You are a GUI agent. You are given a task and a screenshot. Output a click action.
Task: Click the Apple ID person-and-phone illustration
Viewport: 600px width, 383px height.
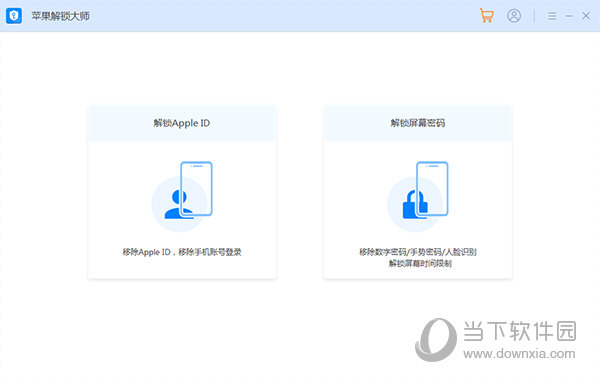182,196
